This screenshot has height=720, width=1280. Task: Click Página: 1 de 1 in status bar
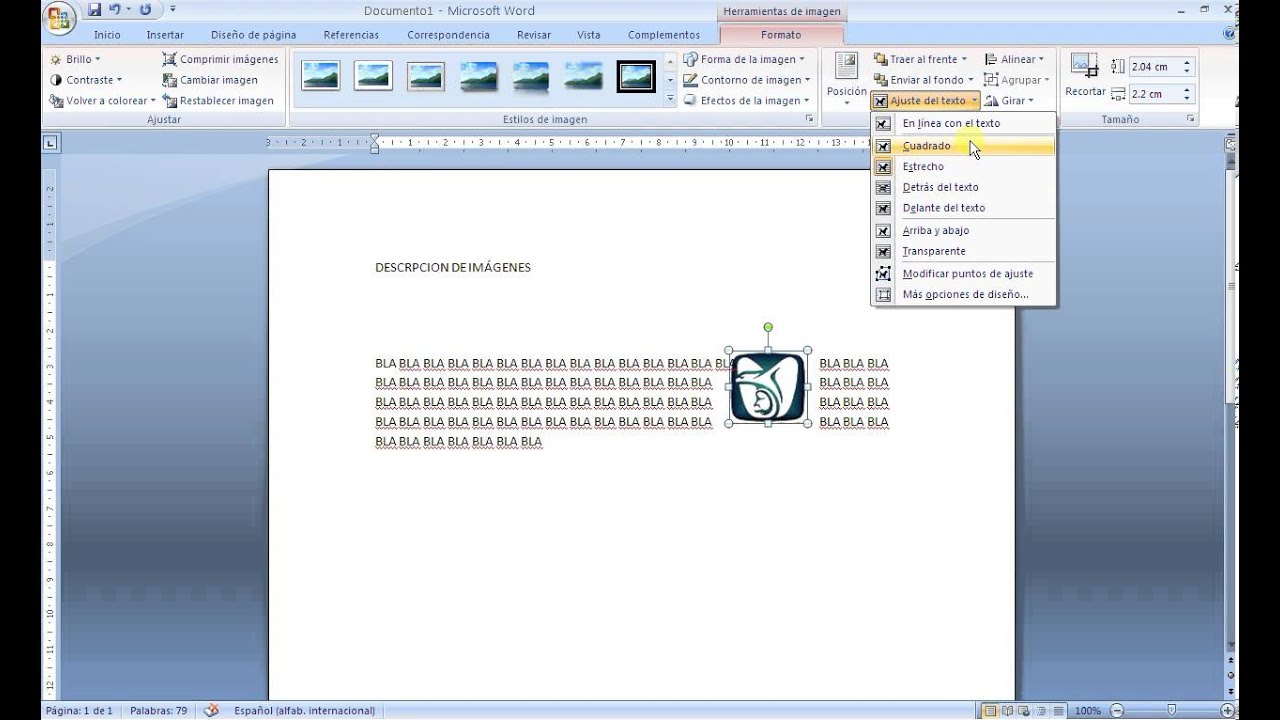[x=79, y=711]
